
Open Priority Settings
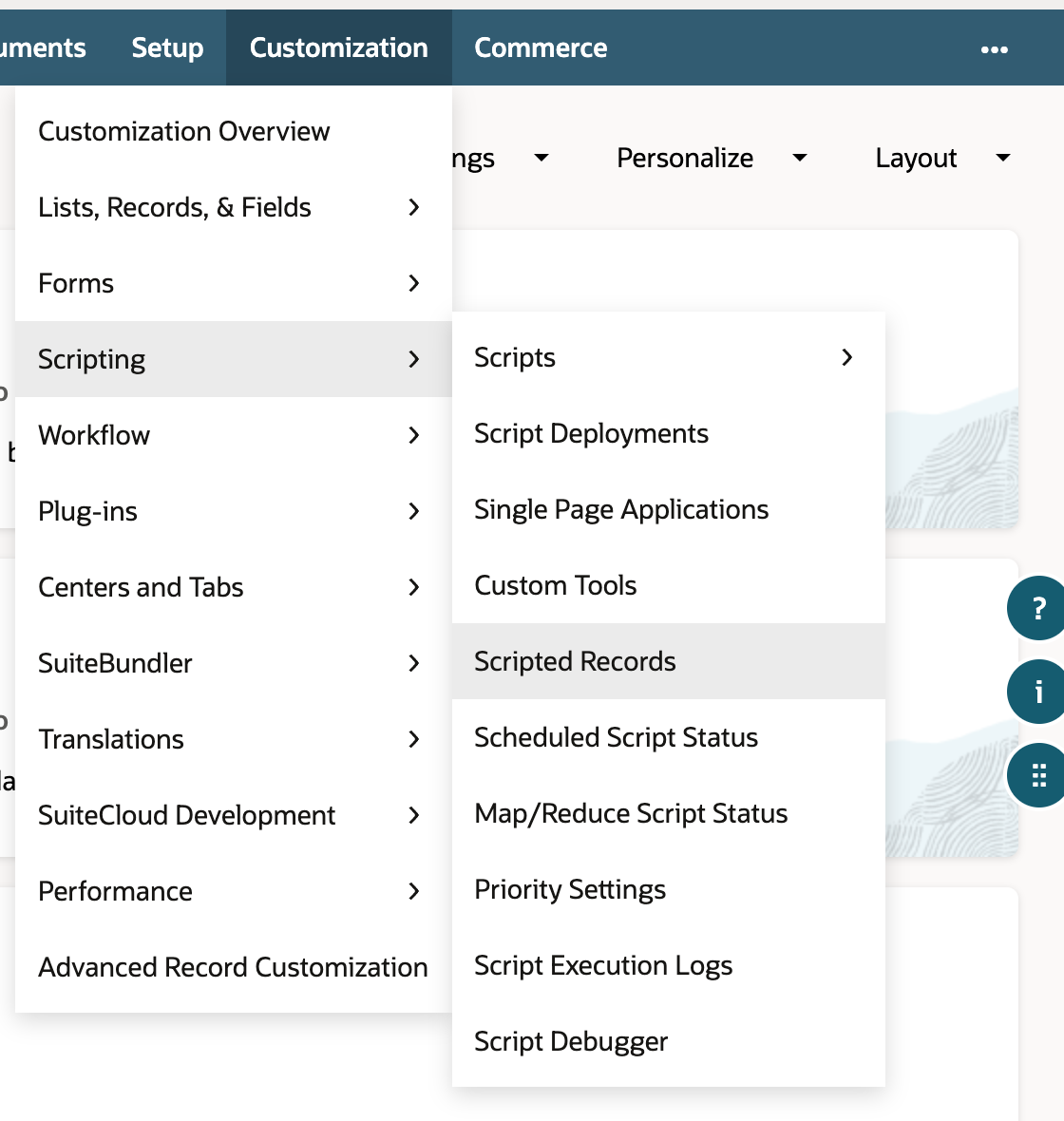(x=669, y=889)
